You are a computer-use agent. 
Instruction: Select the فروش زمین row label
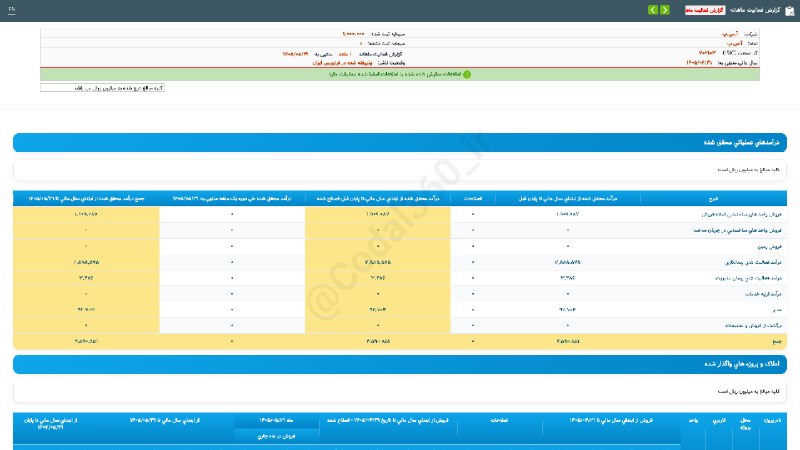coord(769,246)
